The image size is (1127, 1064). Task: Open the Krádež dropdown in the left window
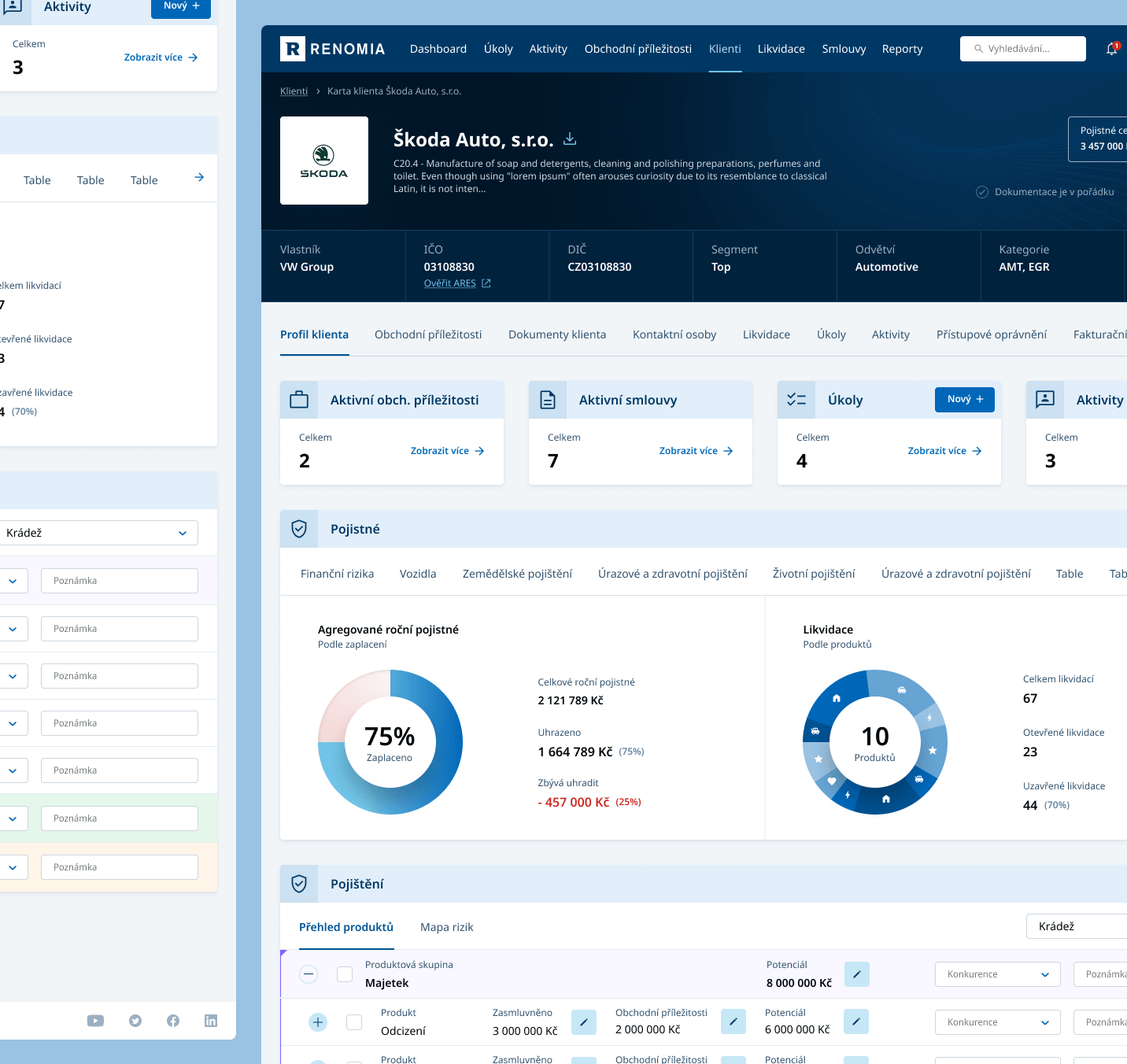(x=98, y=533)
